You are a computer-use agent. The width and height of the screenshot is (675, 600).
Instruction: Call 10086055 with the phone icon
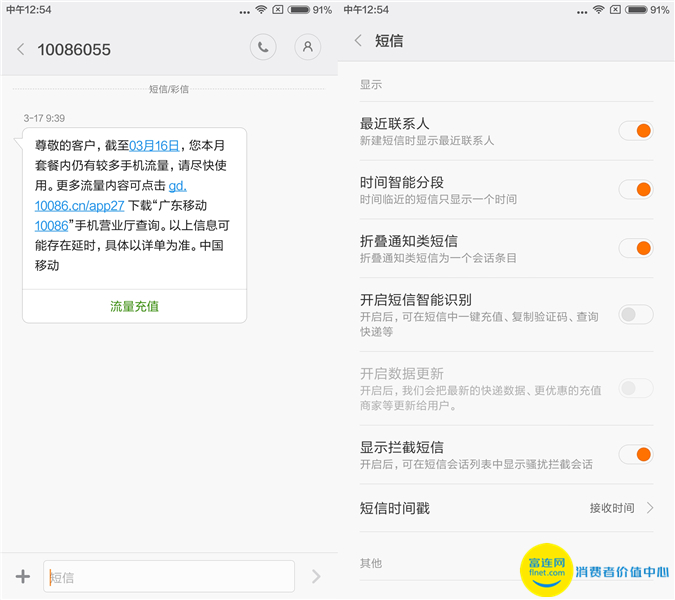[263, 47]
